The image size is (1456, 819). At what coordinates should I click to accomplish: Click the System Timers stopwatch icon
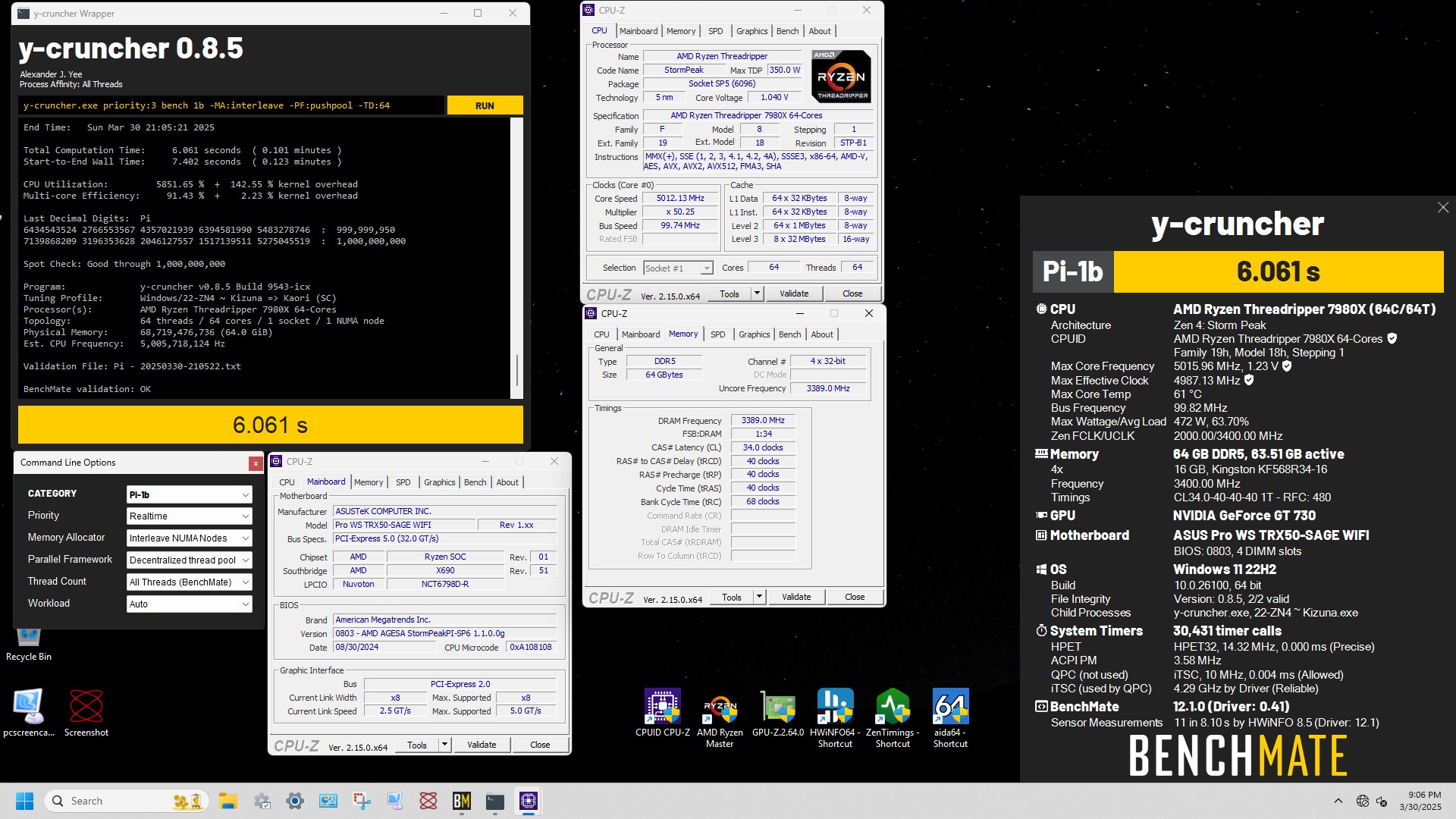coord(1041,631)
